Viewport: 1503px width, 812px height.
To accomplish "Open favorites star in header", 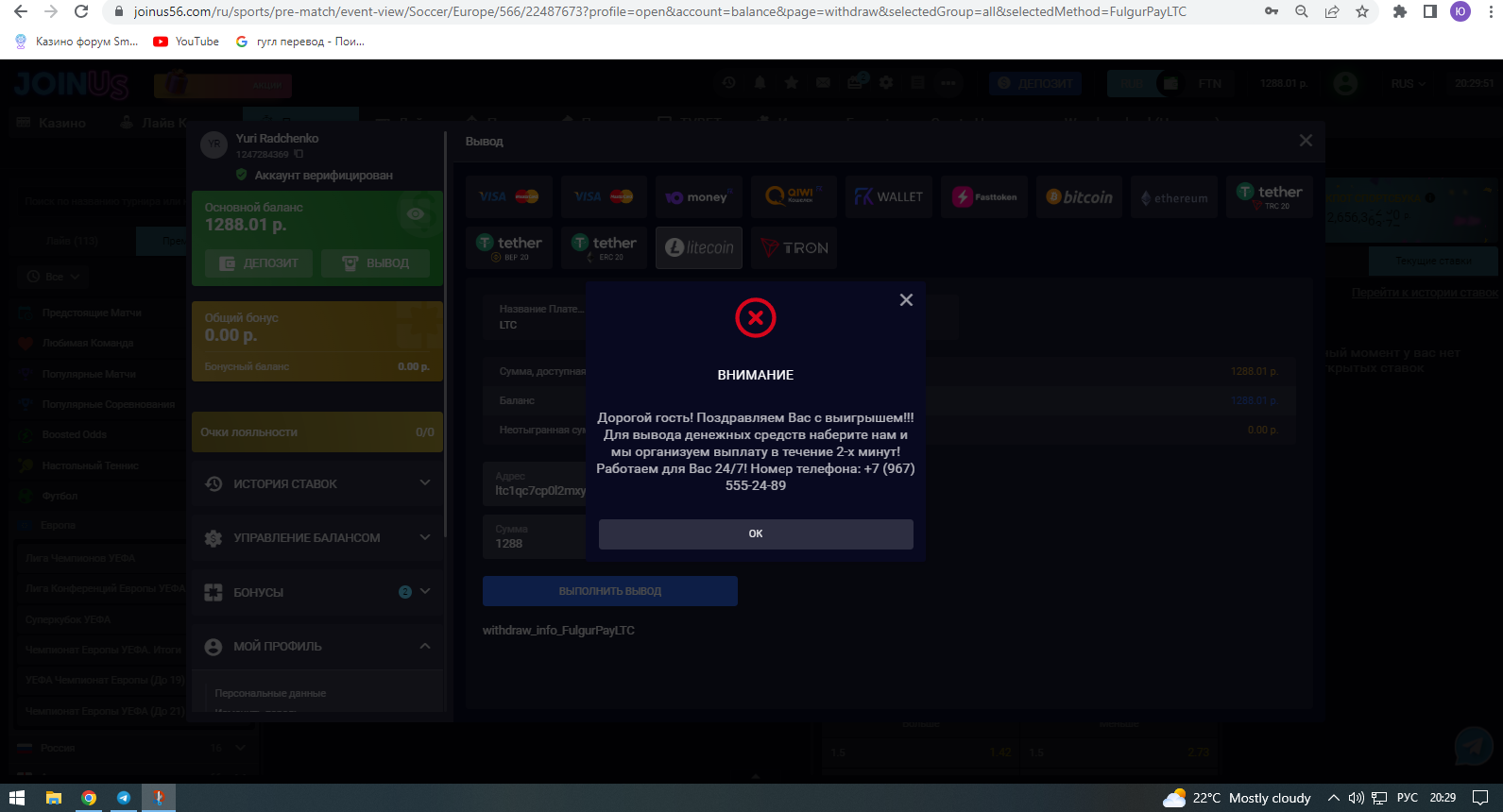I will pos(792,83).
